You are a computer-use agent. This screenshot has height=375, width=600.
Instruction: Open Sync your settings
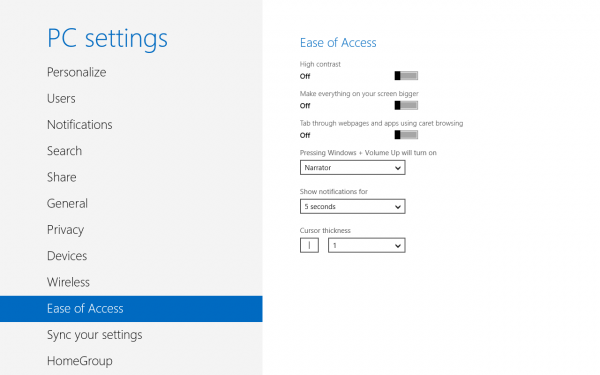click(x=95, y=335)
